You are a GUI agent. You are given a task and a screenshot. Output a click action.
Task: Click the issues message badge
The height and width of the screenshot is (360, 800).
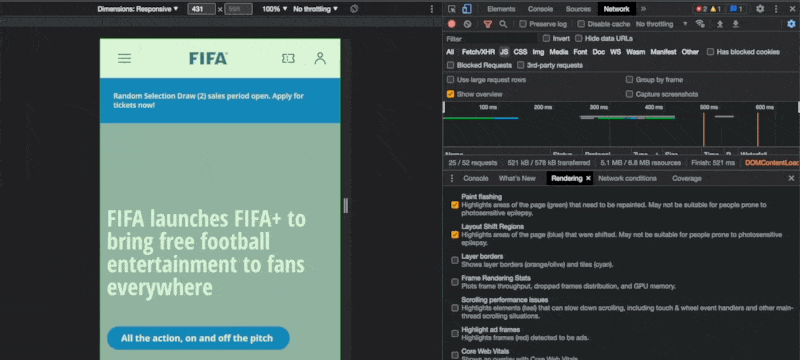(x=735, y=9)
